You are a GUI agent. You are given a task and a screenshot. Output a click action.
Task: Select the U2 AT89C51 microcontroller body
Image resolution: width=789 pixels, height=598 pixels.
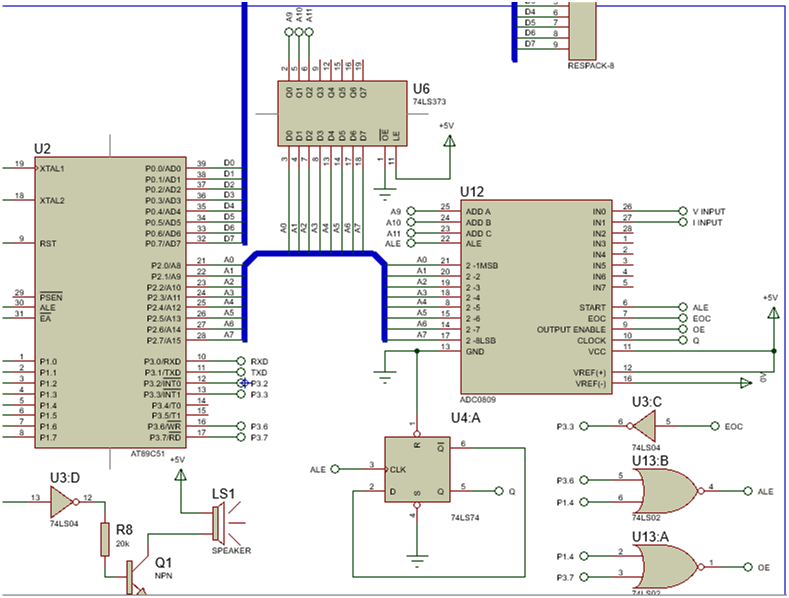coord(110,302)
